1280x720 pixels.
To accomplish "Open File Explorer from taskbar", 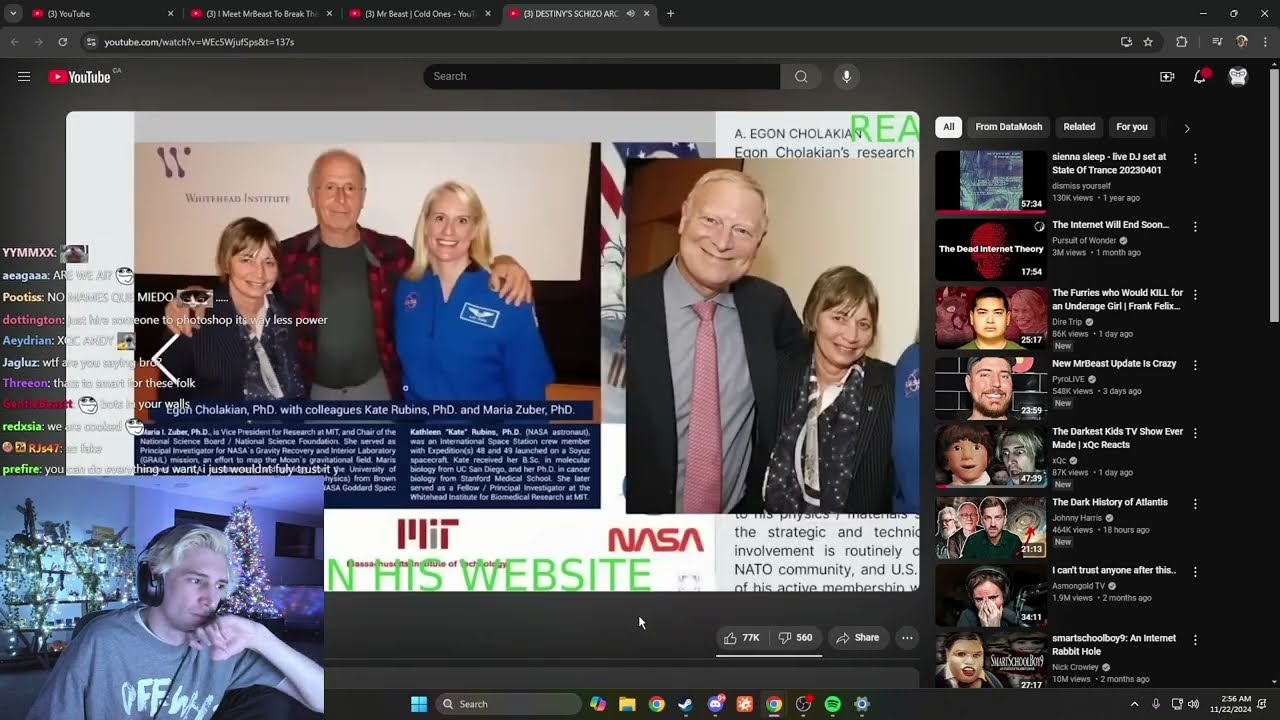I will pos(627,704).
